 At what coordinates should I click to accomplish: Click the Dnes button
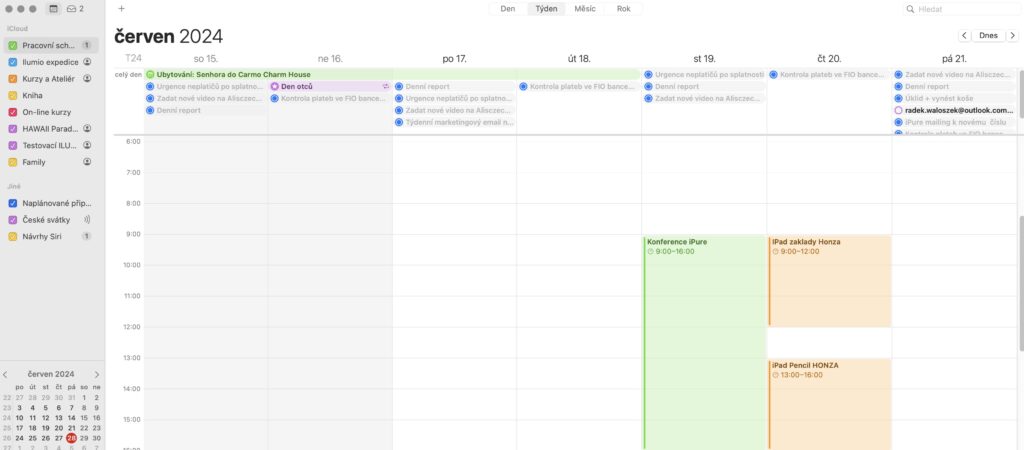point(988,35)
